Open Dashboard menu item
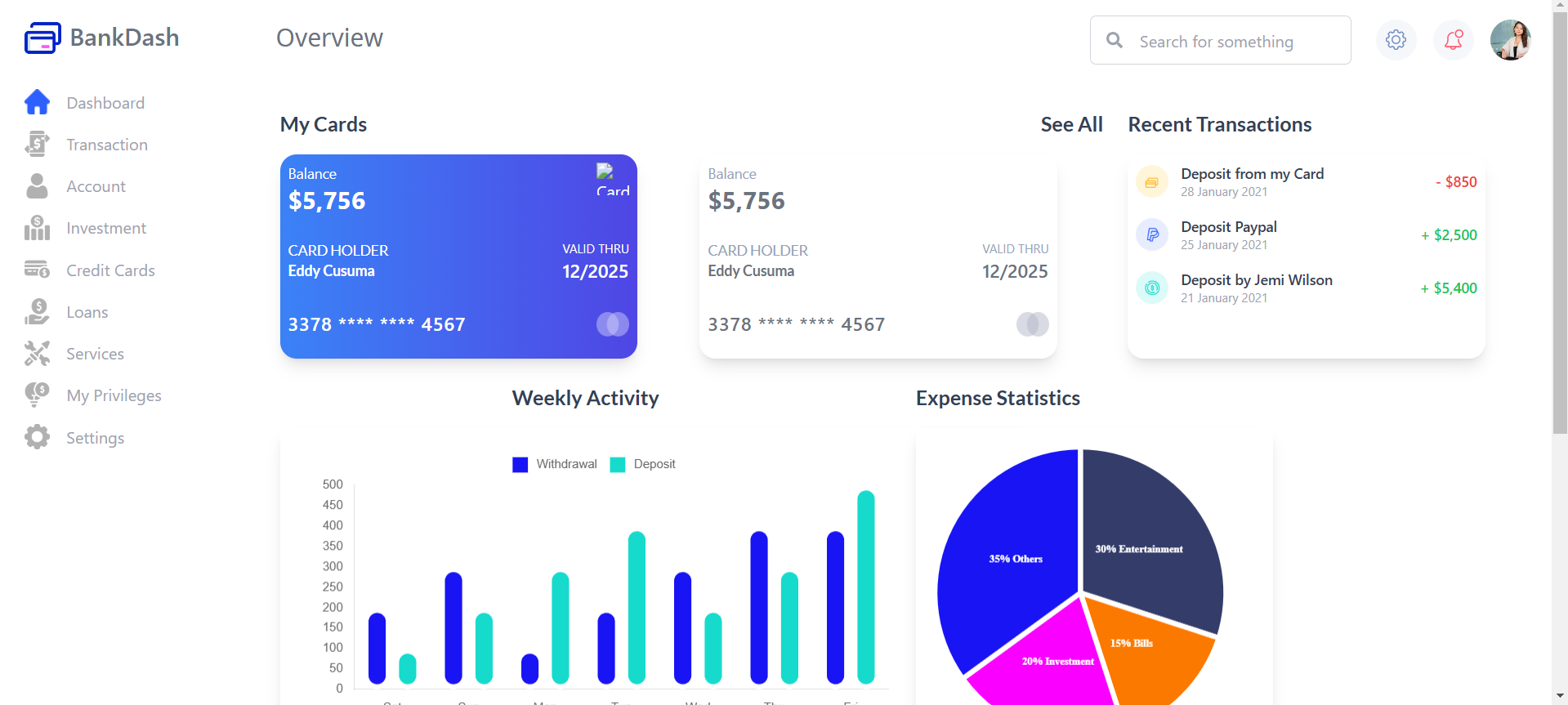The height and width of the screenshot is (705, 1568). click(105, 103)
